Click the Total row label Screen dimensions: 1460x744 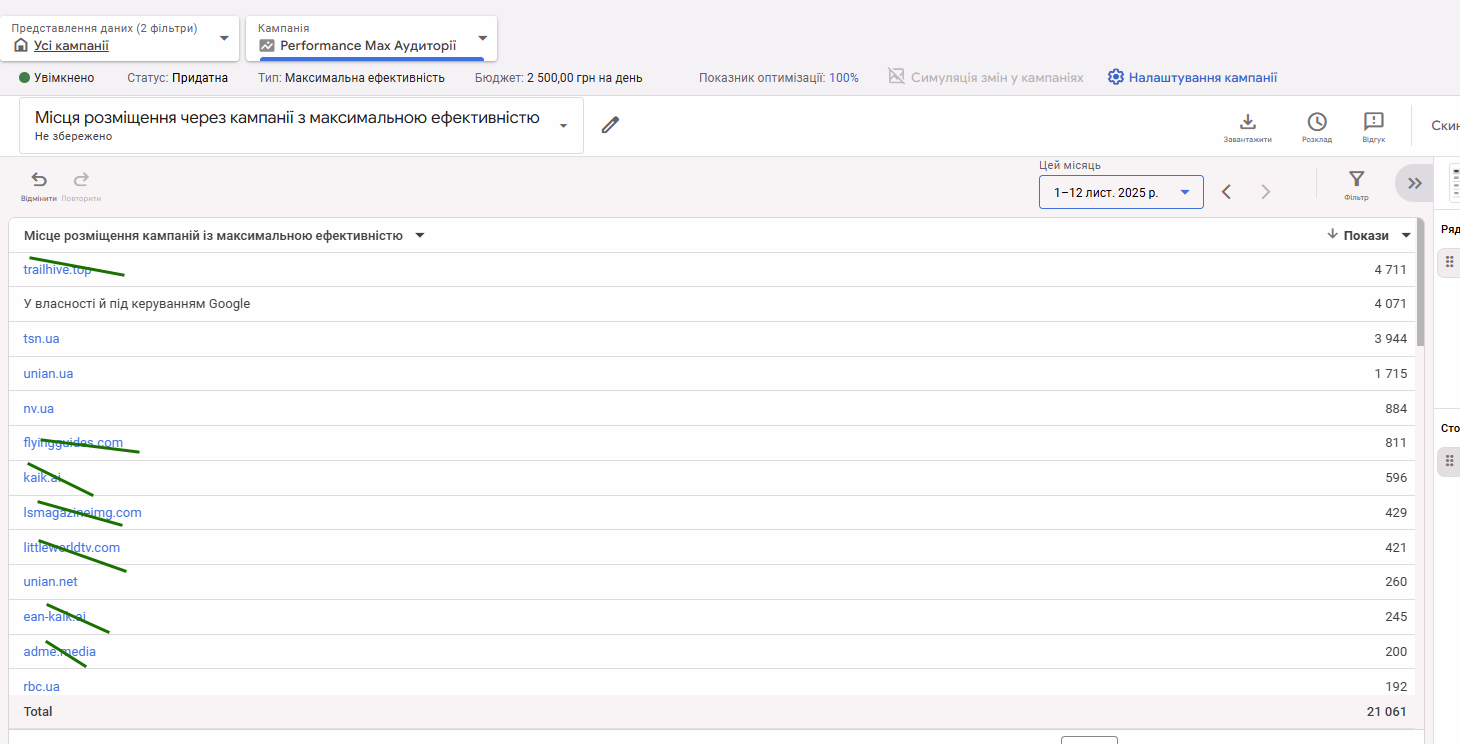pos(38,712)
